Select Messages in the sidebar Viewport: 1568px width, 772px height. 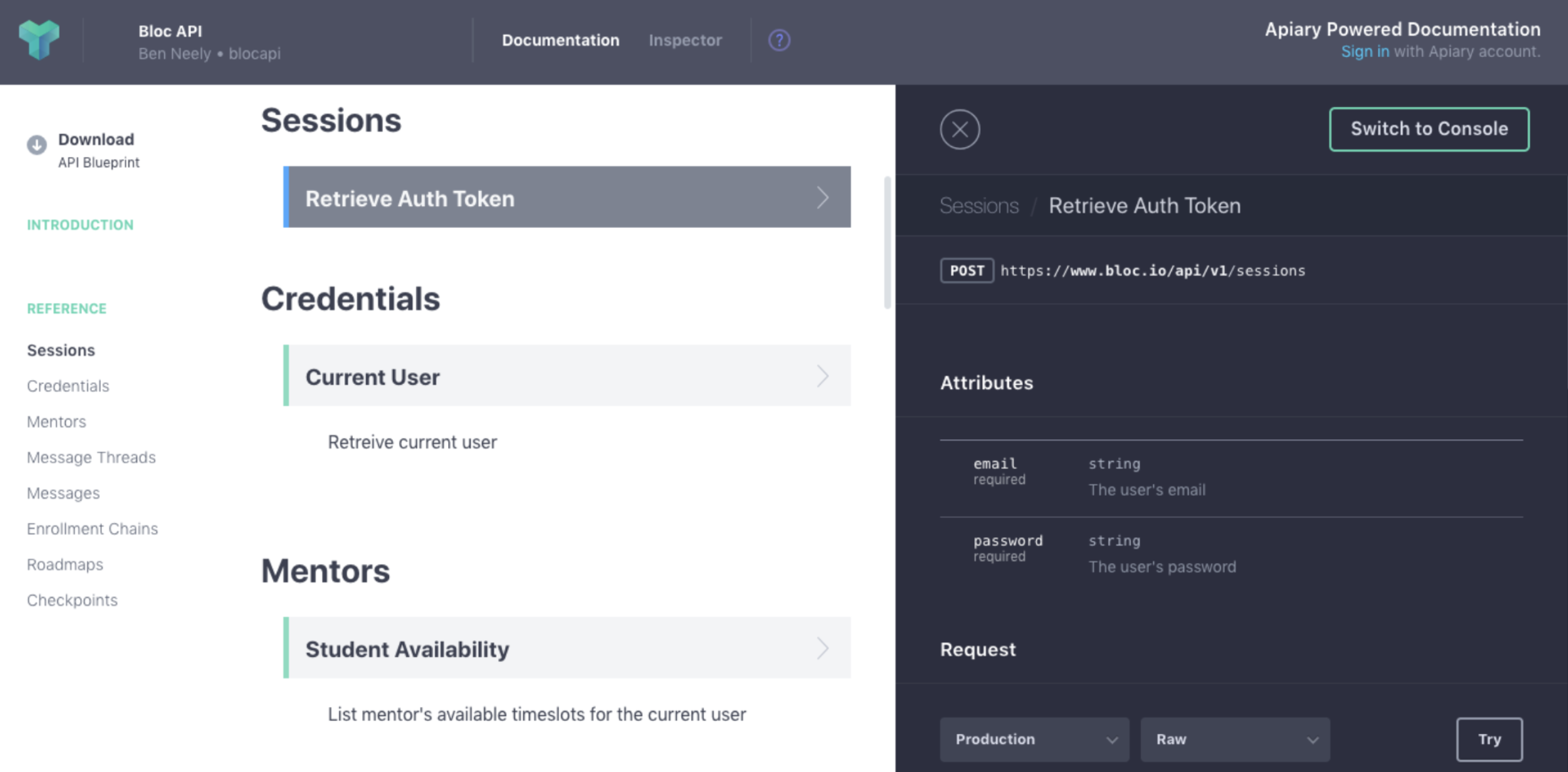coord(63,494)
